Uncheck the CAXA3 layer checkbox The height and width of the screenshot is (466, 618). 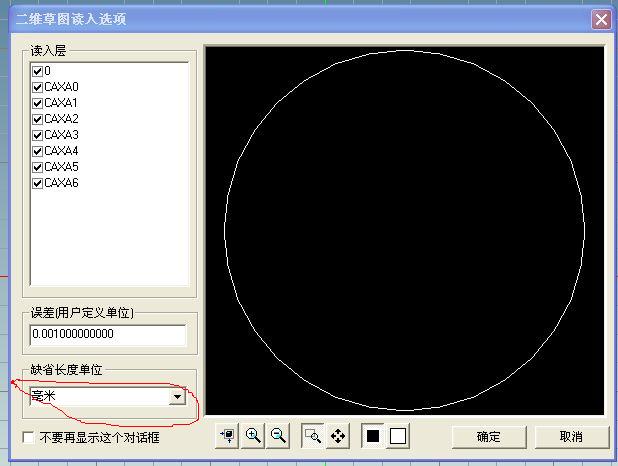pos(37,135)
